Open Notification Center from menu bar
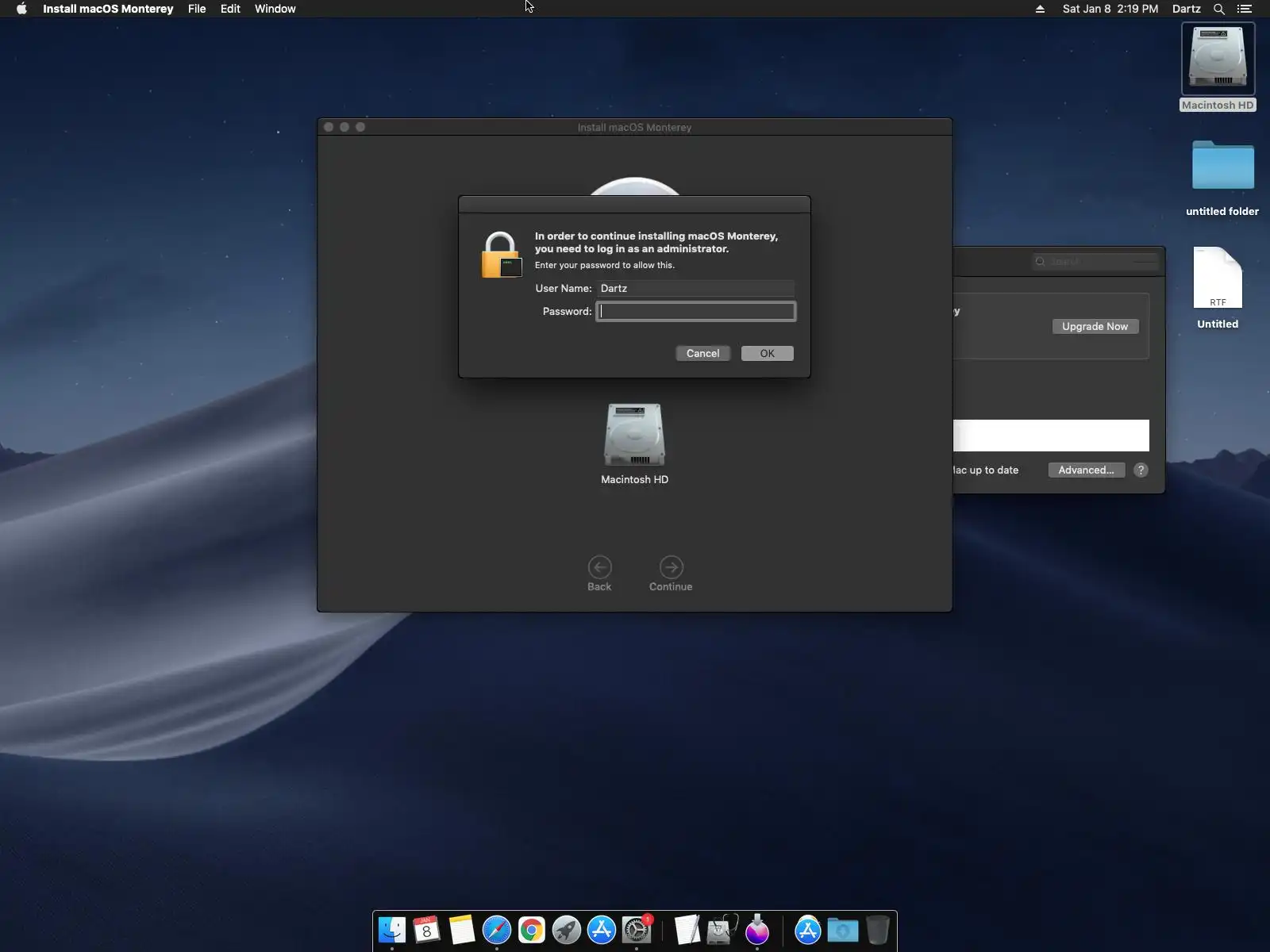The height and width of the screenshot is (952, 1270). pyautogui.click(x=1245, y=9)
